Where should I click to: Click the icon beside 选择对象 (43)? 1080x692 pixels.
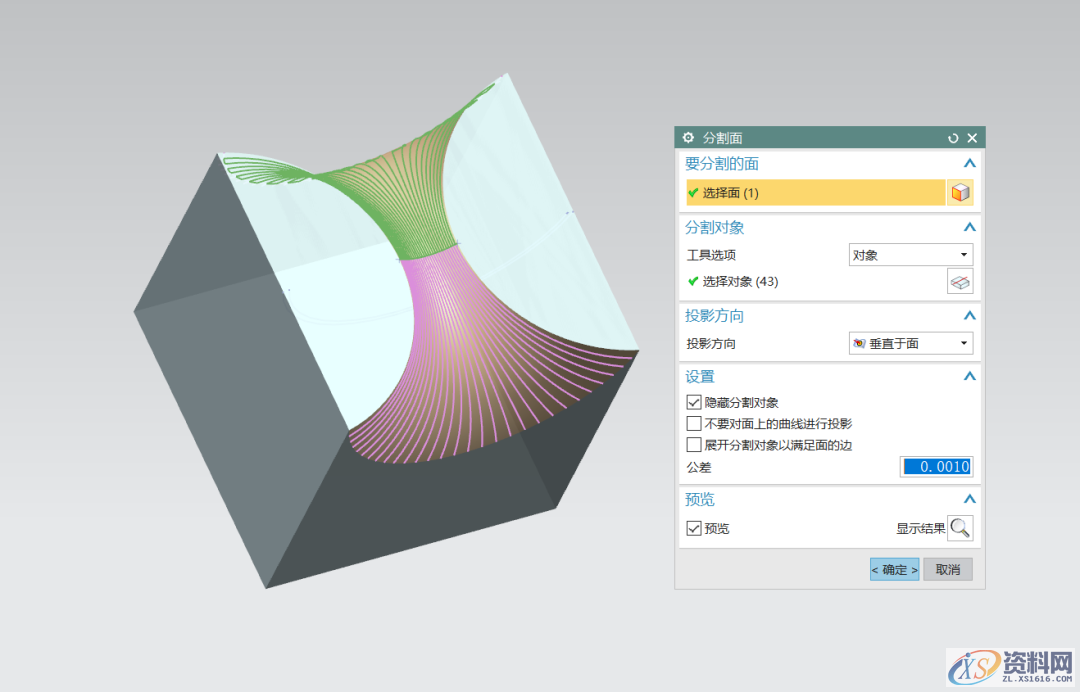pos(960,282)
